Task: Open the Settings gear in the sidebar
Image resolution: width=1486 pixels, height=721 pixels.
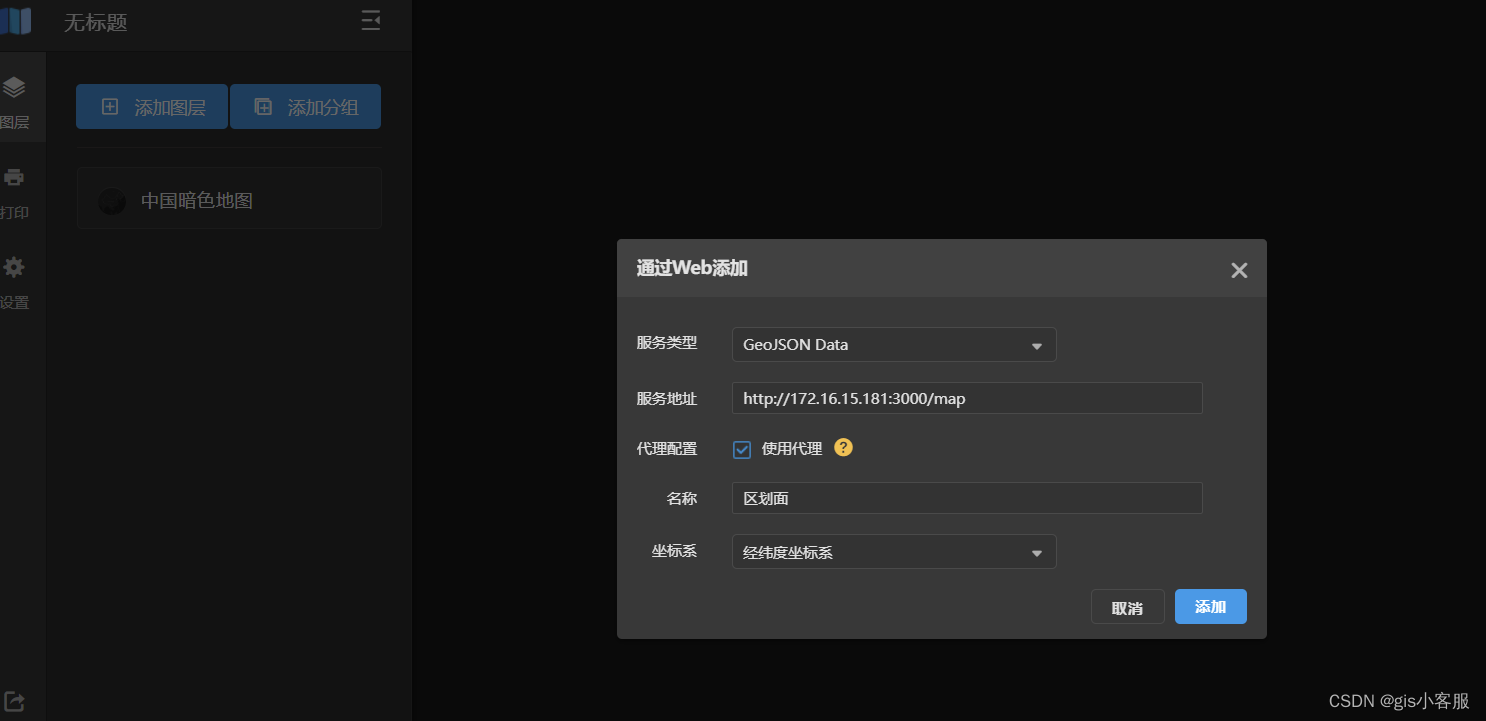Action: pos(14,268)
